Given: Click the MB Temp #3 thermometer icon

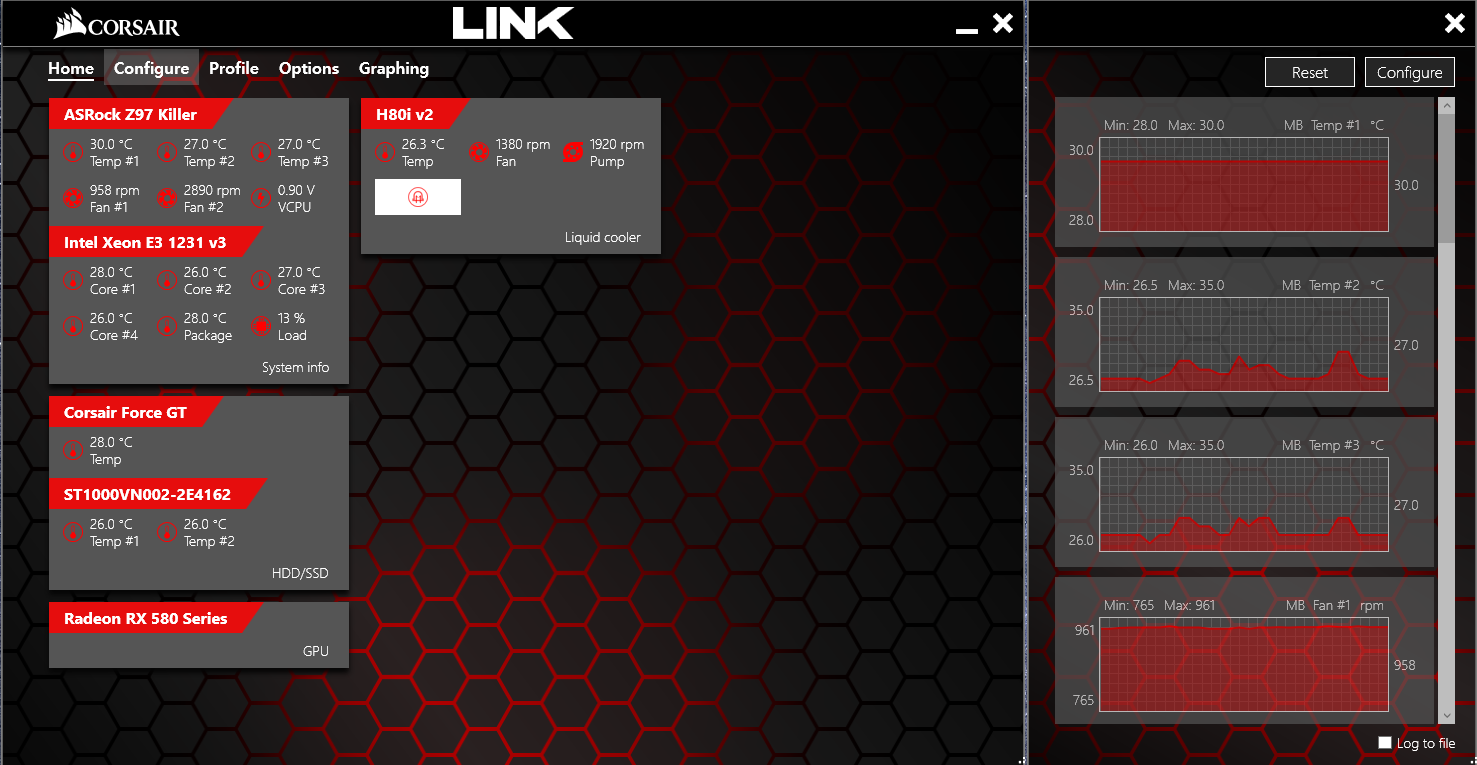Looking at the screenshot, I should (x=261, y=152).
